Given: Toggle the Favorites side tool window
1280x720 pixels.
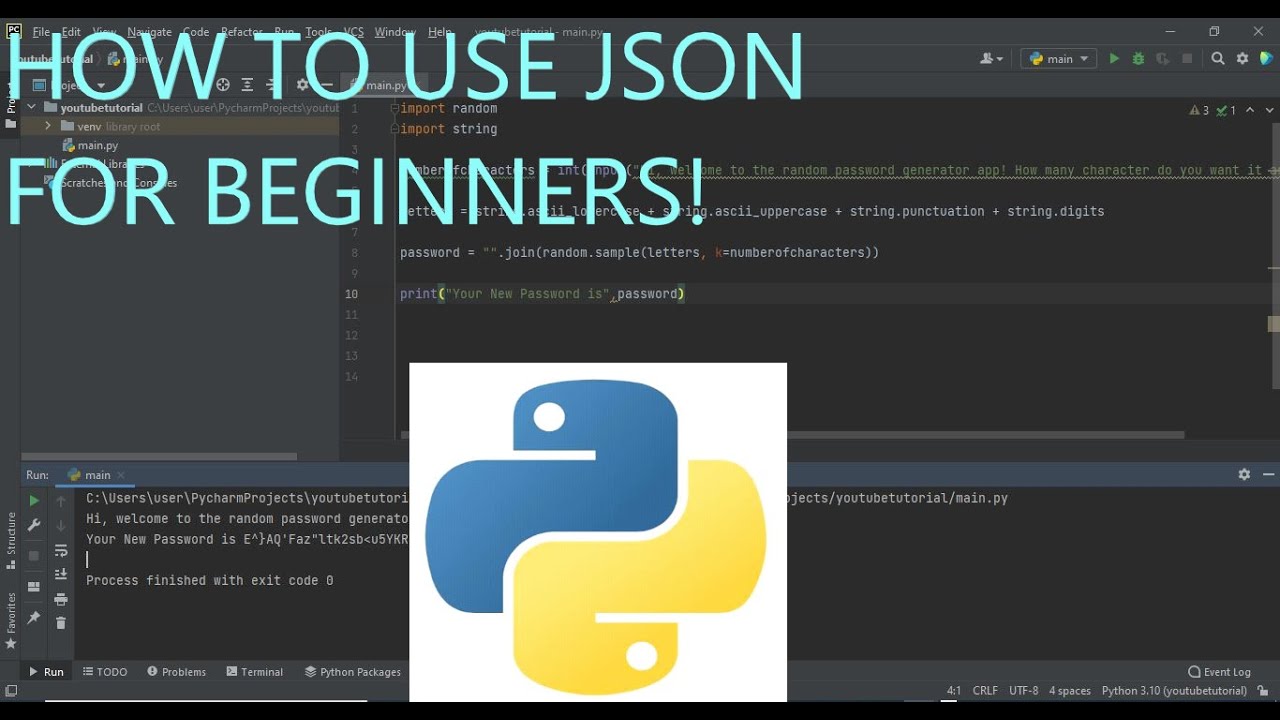Looking at the screenshot, I should point(11,620).
